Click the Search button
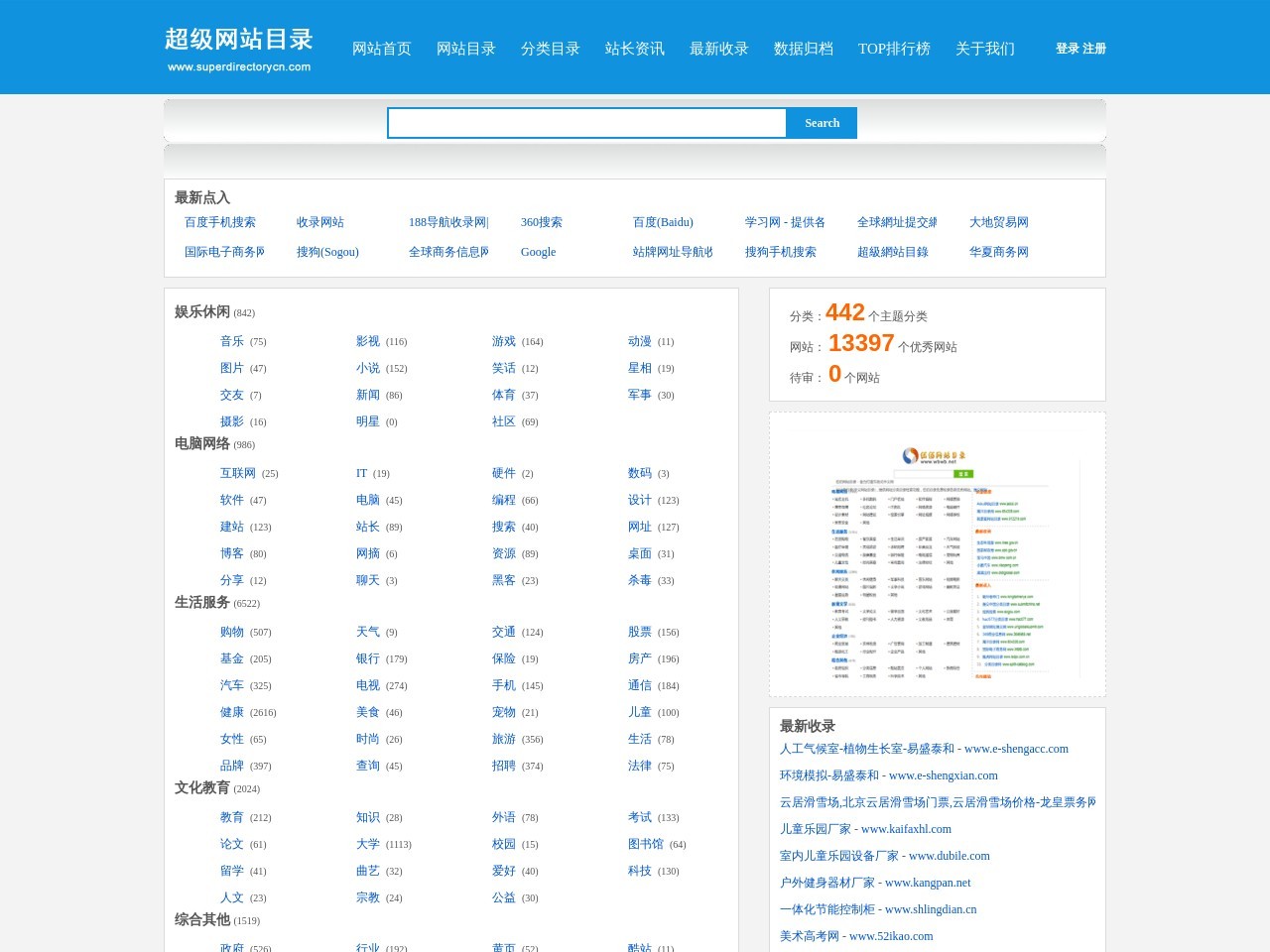 point(822,123)
